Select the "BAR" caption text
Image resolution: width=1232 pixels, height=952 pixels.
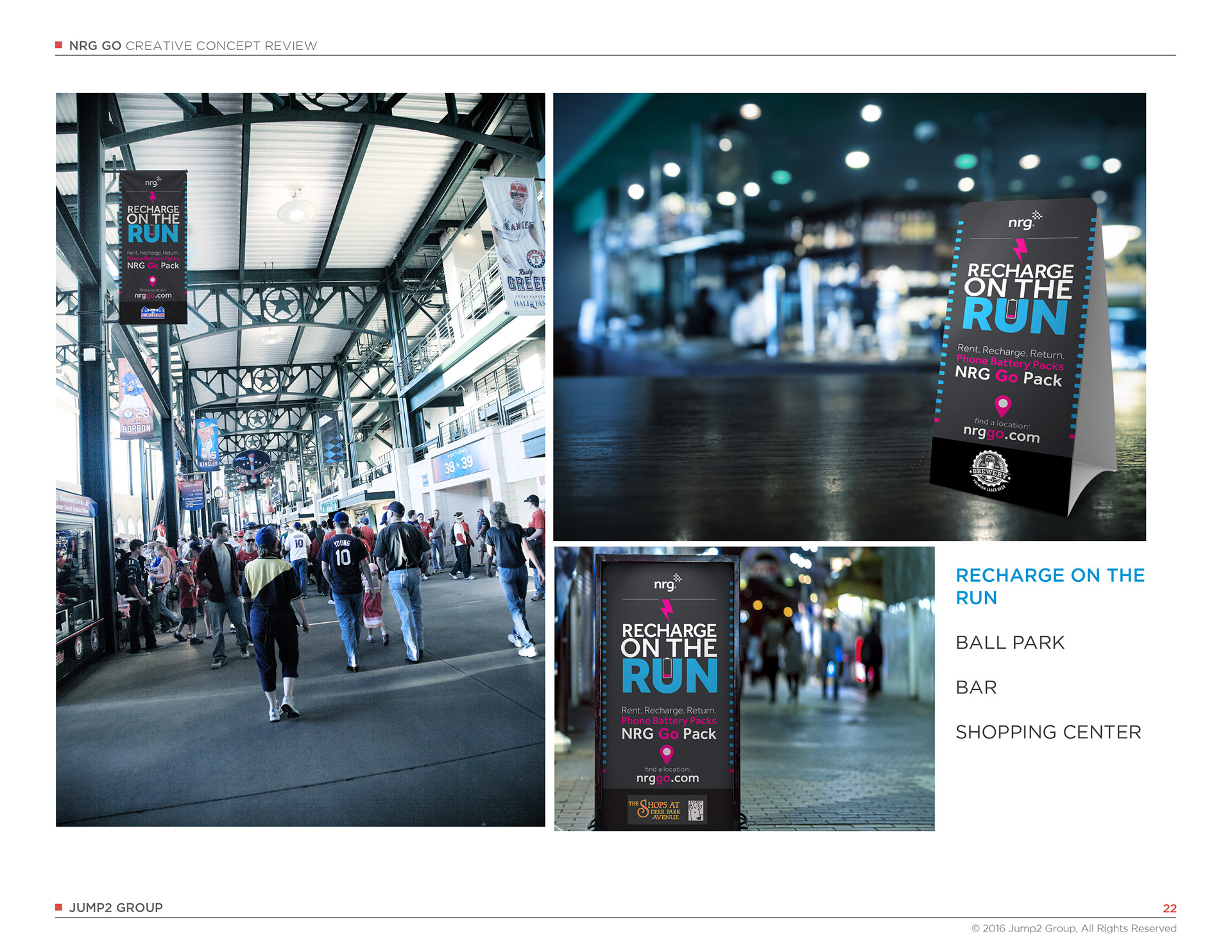click(976, 688)
